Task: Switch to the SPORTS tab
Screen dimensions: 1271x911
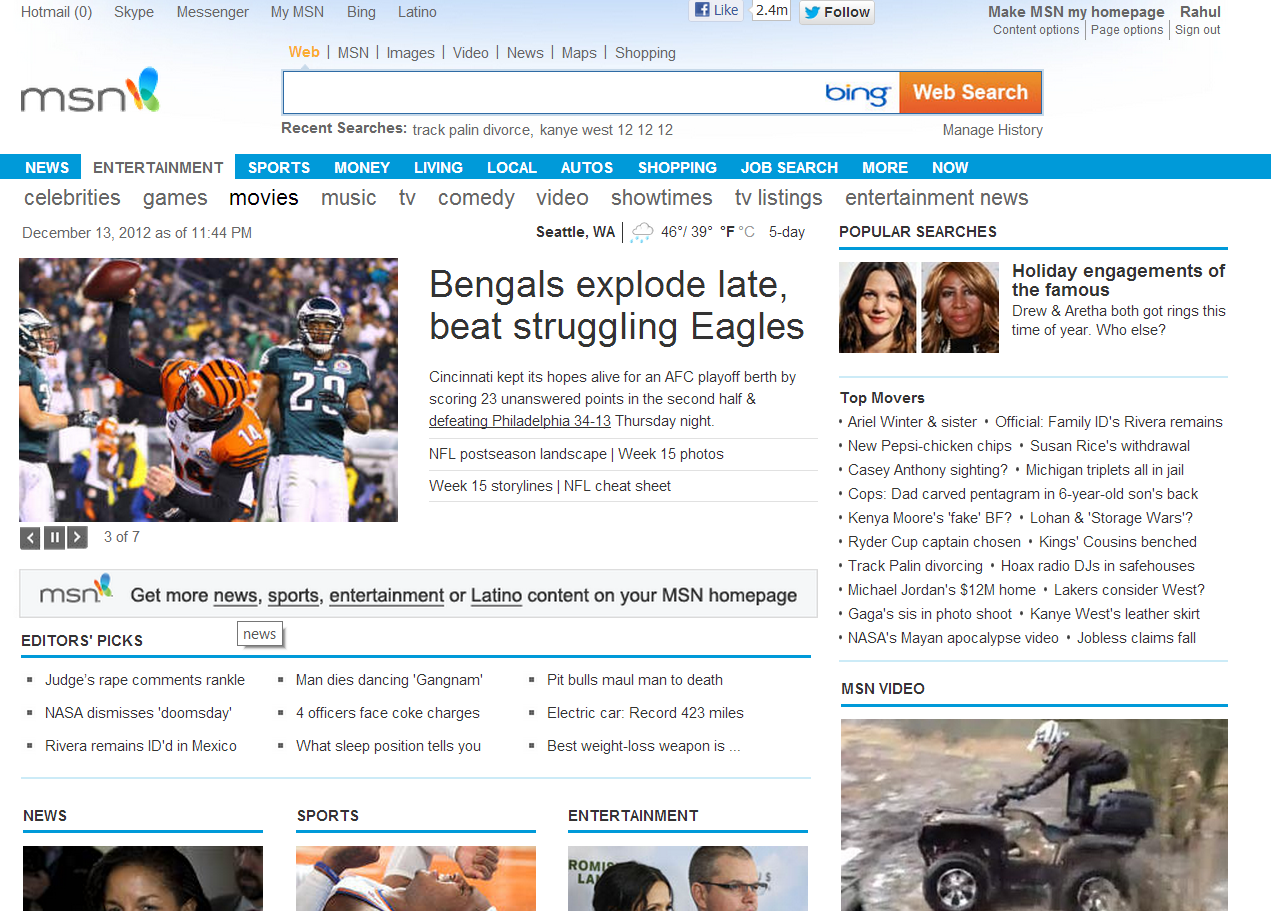Action: (279, 167)
